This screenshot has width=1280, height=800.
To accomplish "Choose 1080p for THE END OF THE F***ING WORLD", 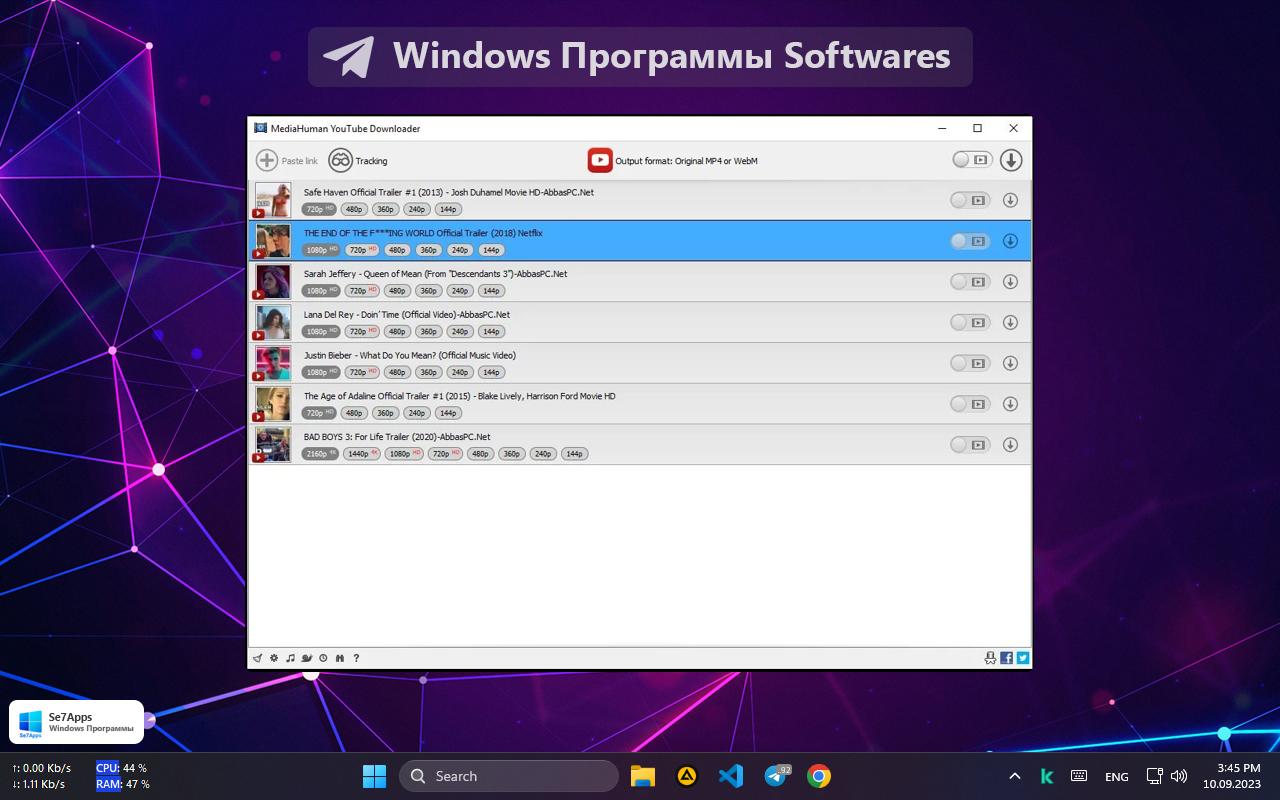I will (x=321, y=250).
